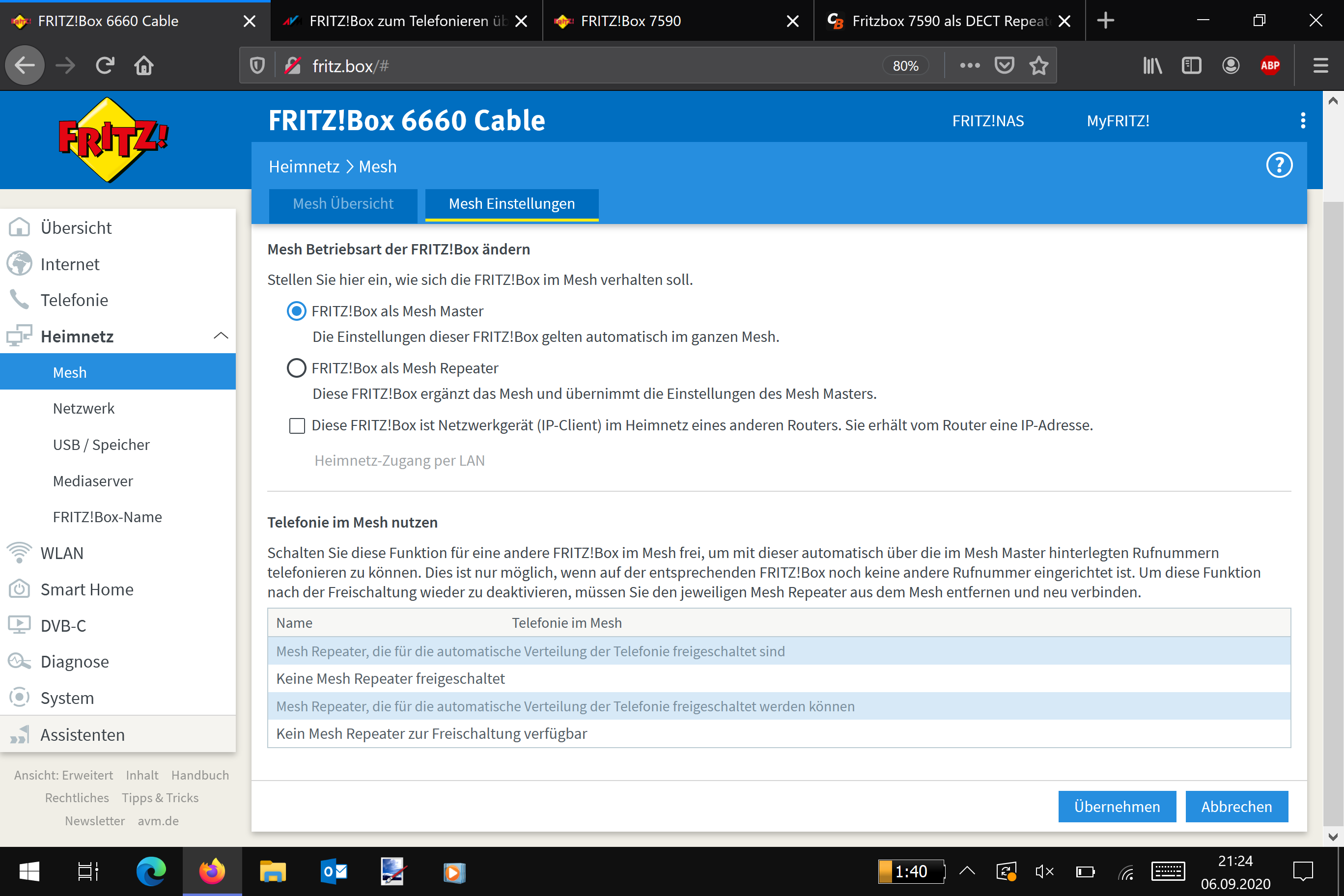Click the Abbrechen button
Image resolution: width=1344 pixels, height=896 pixels.
(1236, 806)
